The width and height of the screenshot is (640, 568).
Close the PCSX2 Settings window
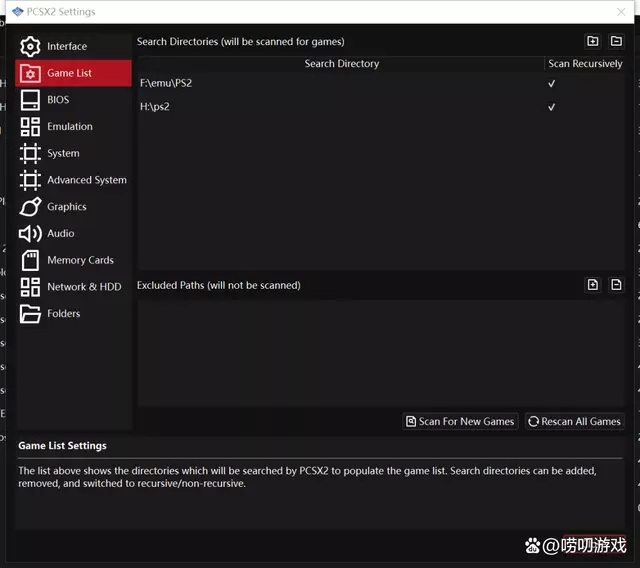pyautogui.click(x=621, y=12)
